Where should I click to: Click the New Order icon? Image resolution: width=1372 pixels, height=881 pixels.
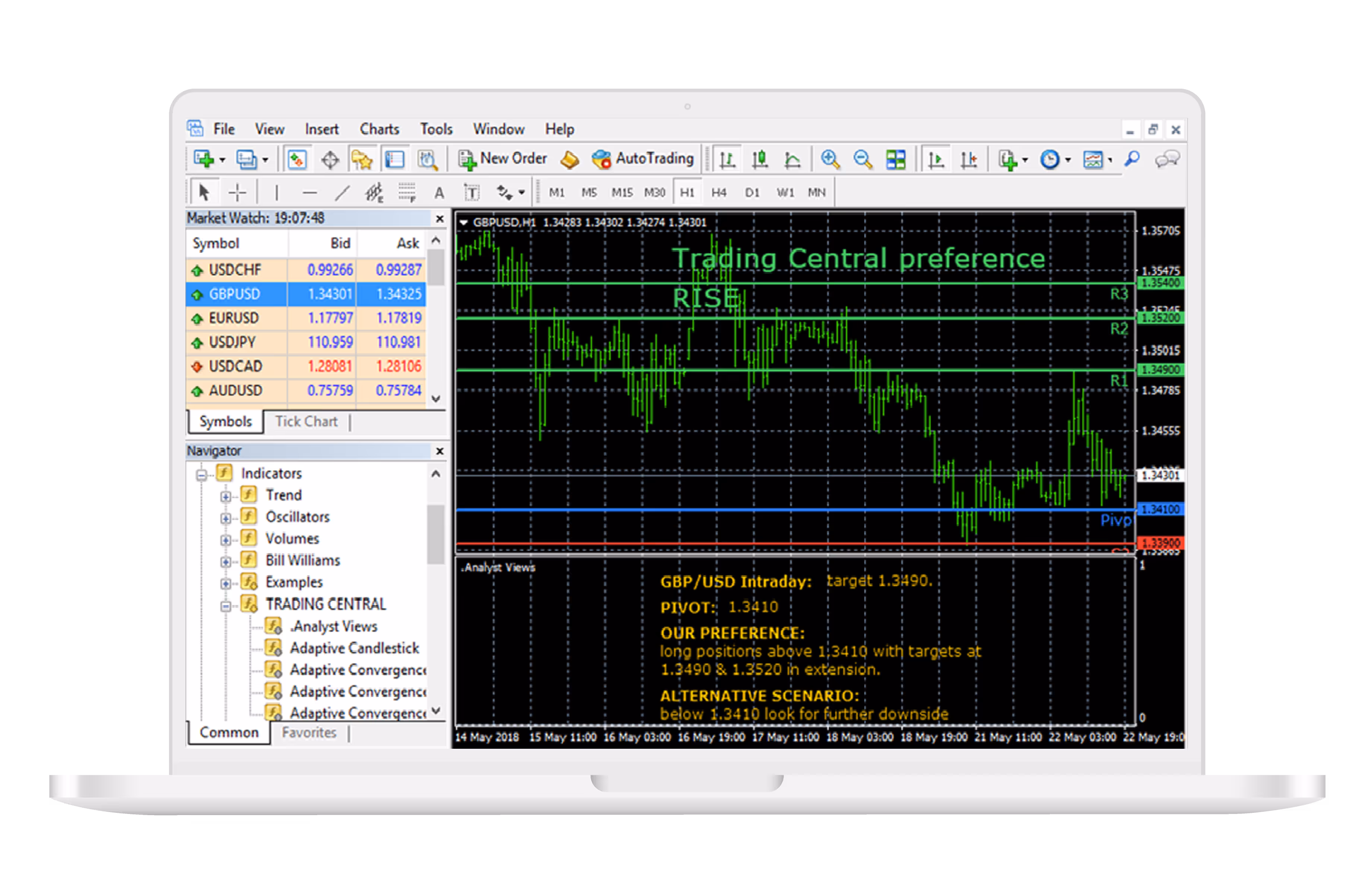pos(468,158)
